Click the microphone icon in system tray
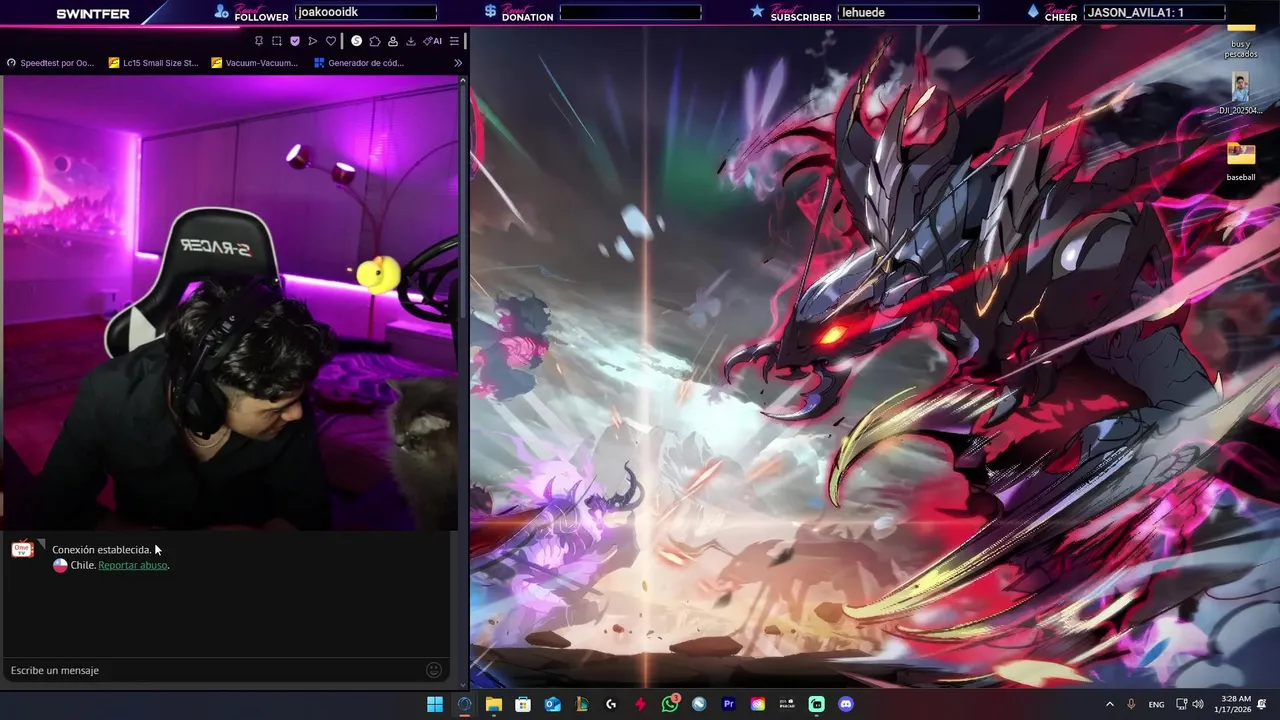This screenshot has width=1280, height=720. click(1131, 704)
